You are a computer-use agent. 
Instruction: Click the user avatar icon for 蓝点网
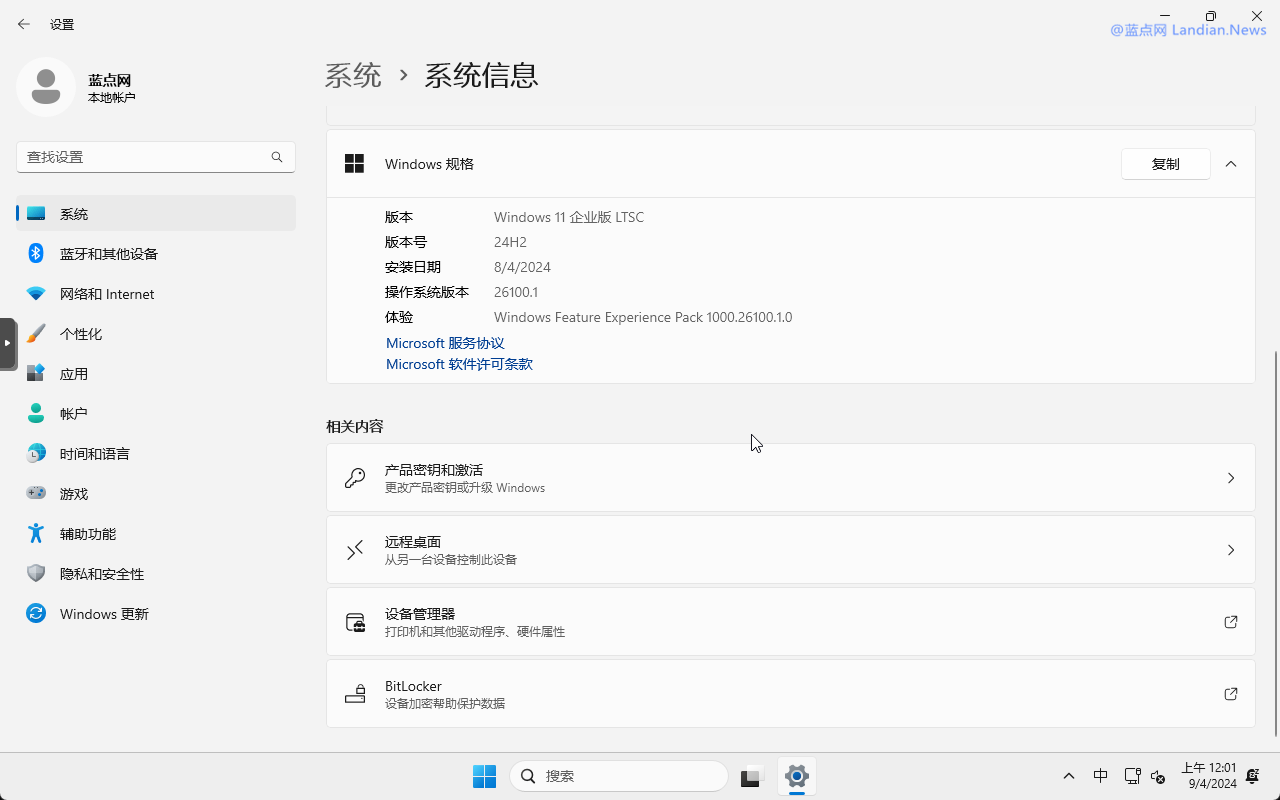[46, 87]
